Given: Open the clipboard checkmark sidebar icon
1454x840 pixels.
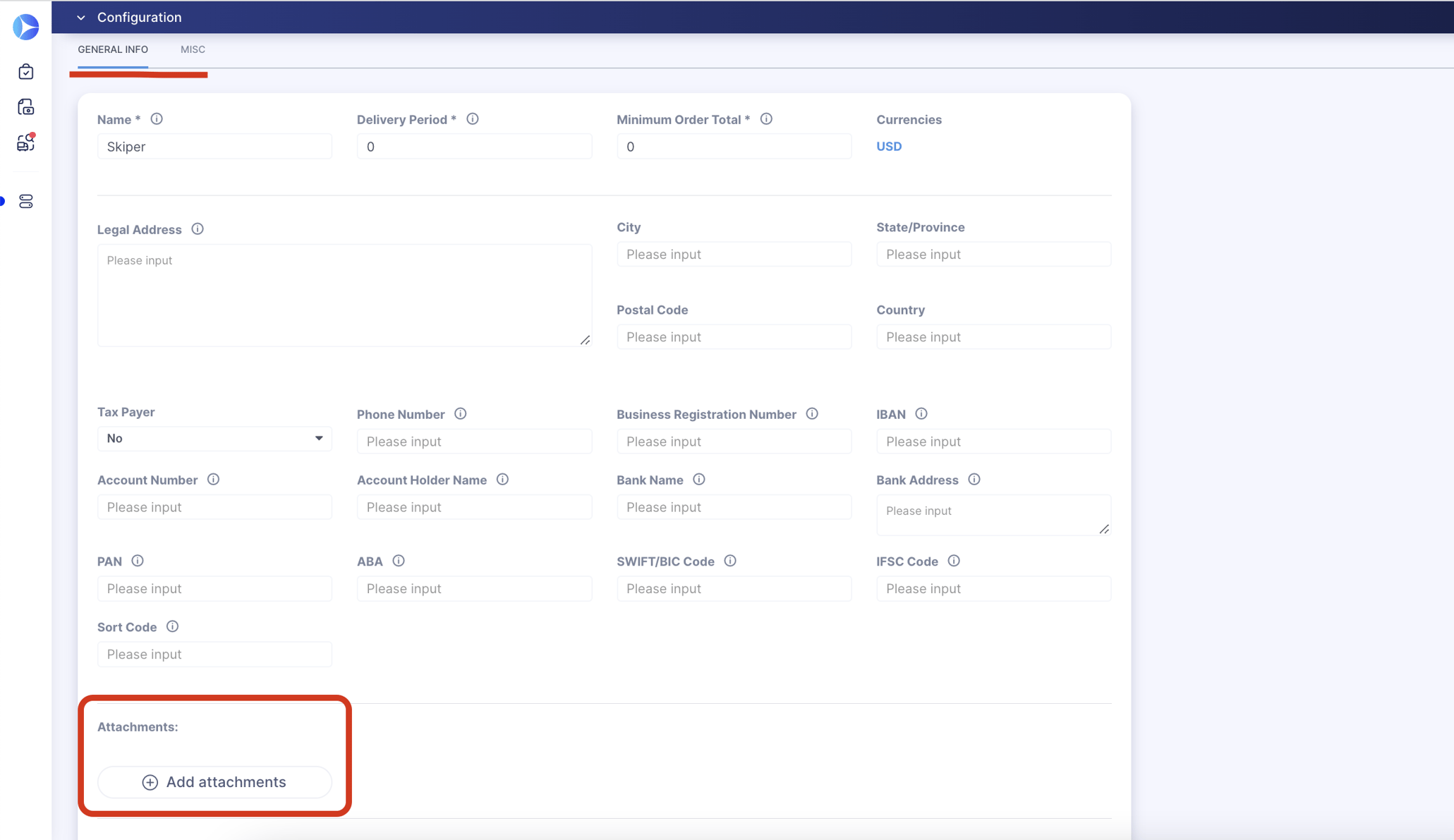Looking at the screenshot, I should (26, 71).
